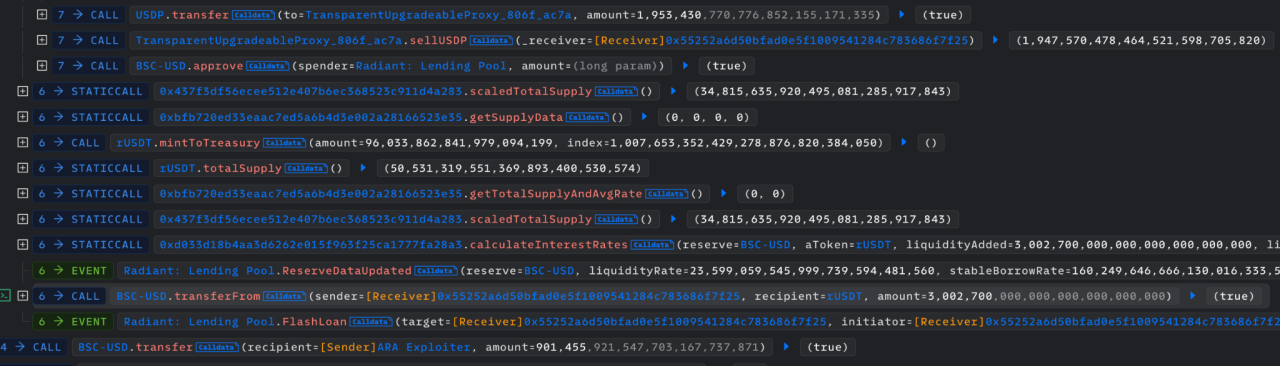Click return arrow of rUSDT.totalSupply row
This screenshot has width=1280, height=366.
click(x=364, y=168)
